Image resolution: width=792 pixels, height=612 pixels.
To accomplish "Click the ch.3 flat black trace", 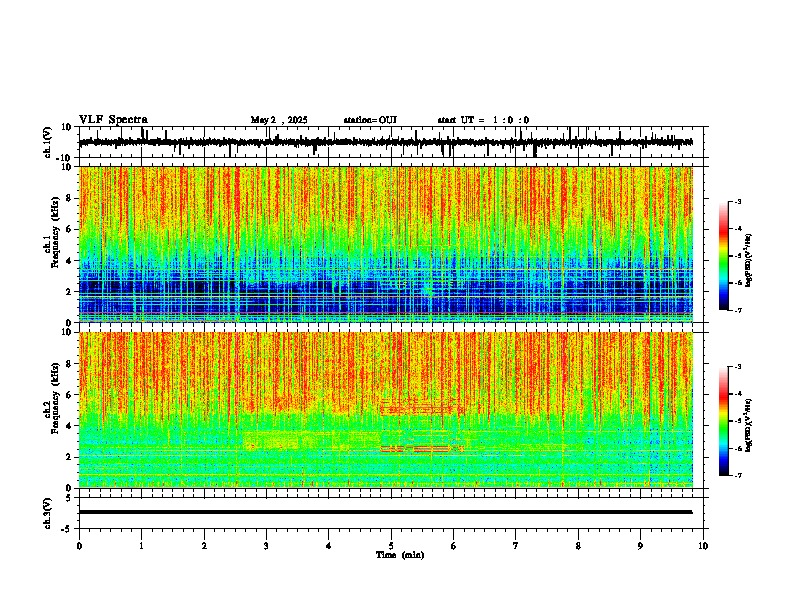I will click(x=385, y=512).
